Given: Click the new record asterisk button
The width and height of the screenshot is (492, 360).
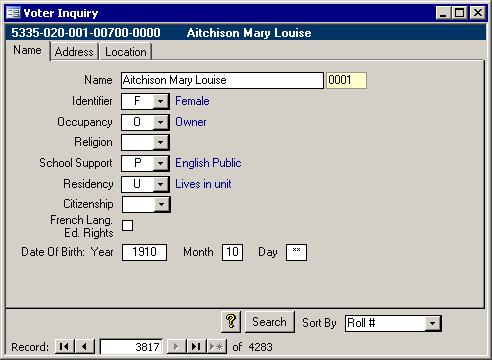Looking at the screenshot, I should click(217, 347).
